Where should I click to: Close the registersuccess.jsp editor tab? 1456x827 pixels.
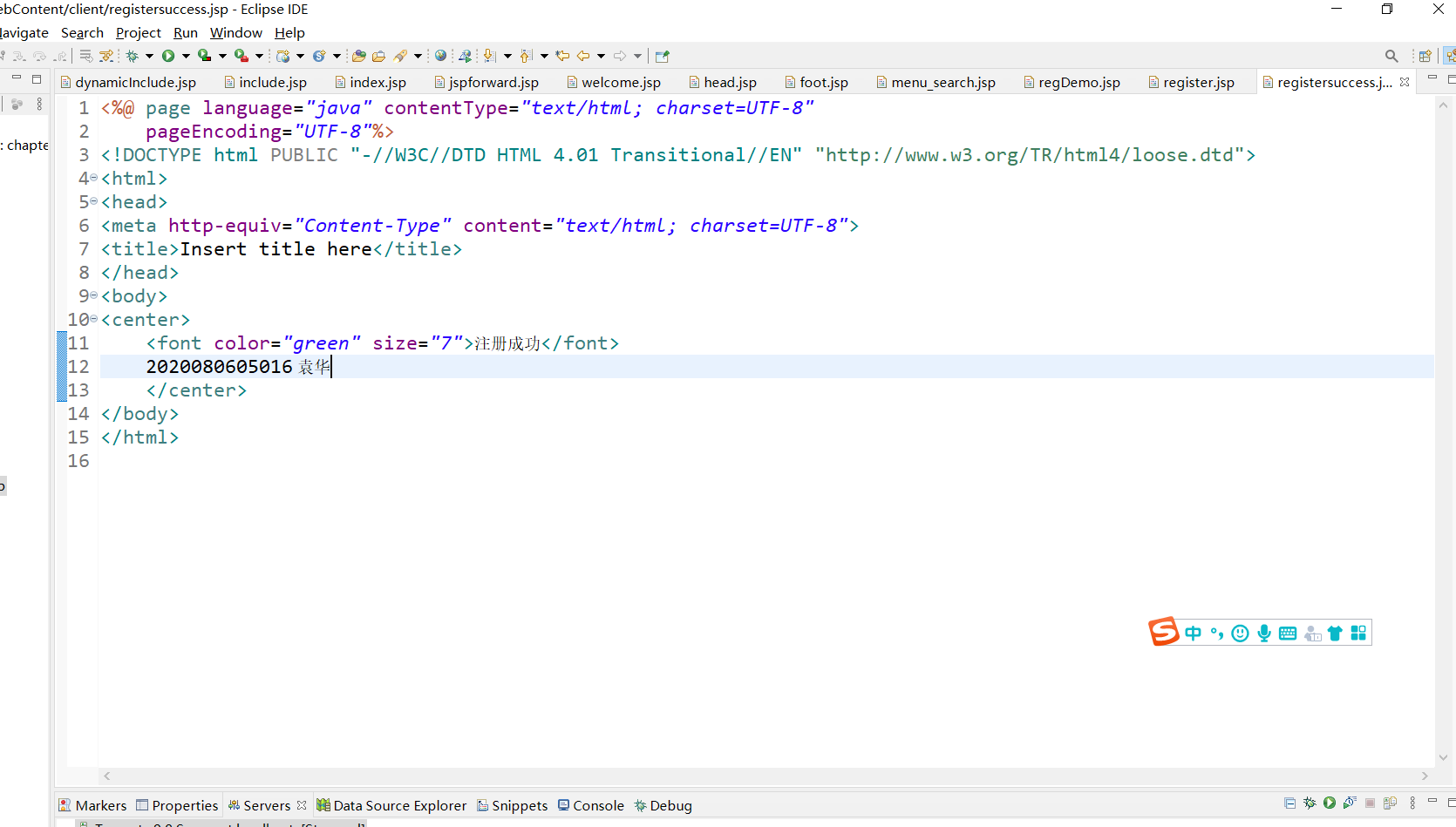(1405, 82)
